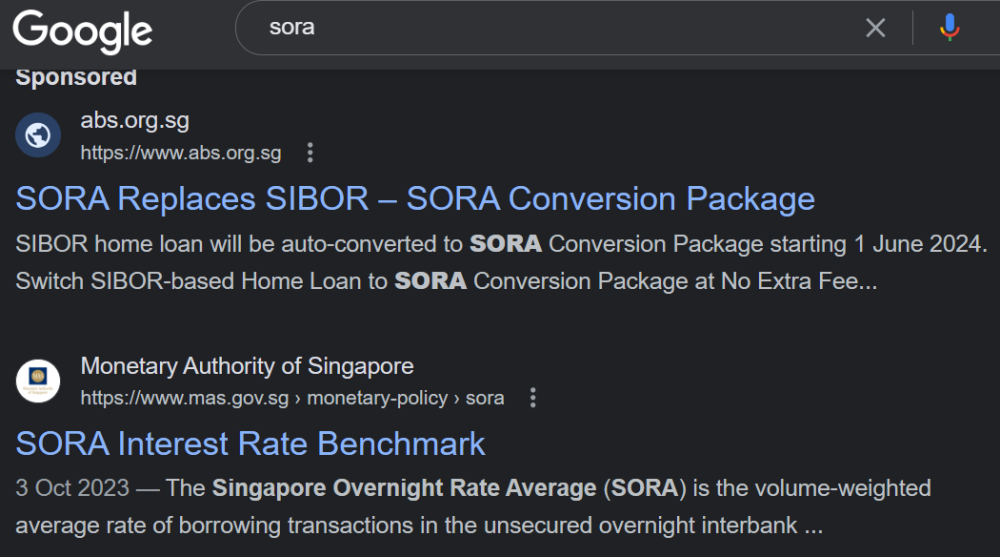Click the Monetary Authority of Singapore favicon

click(x=38, y=381)
